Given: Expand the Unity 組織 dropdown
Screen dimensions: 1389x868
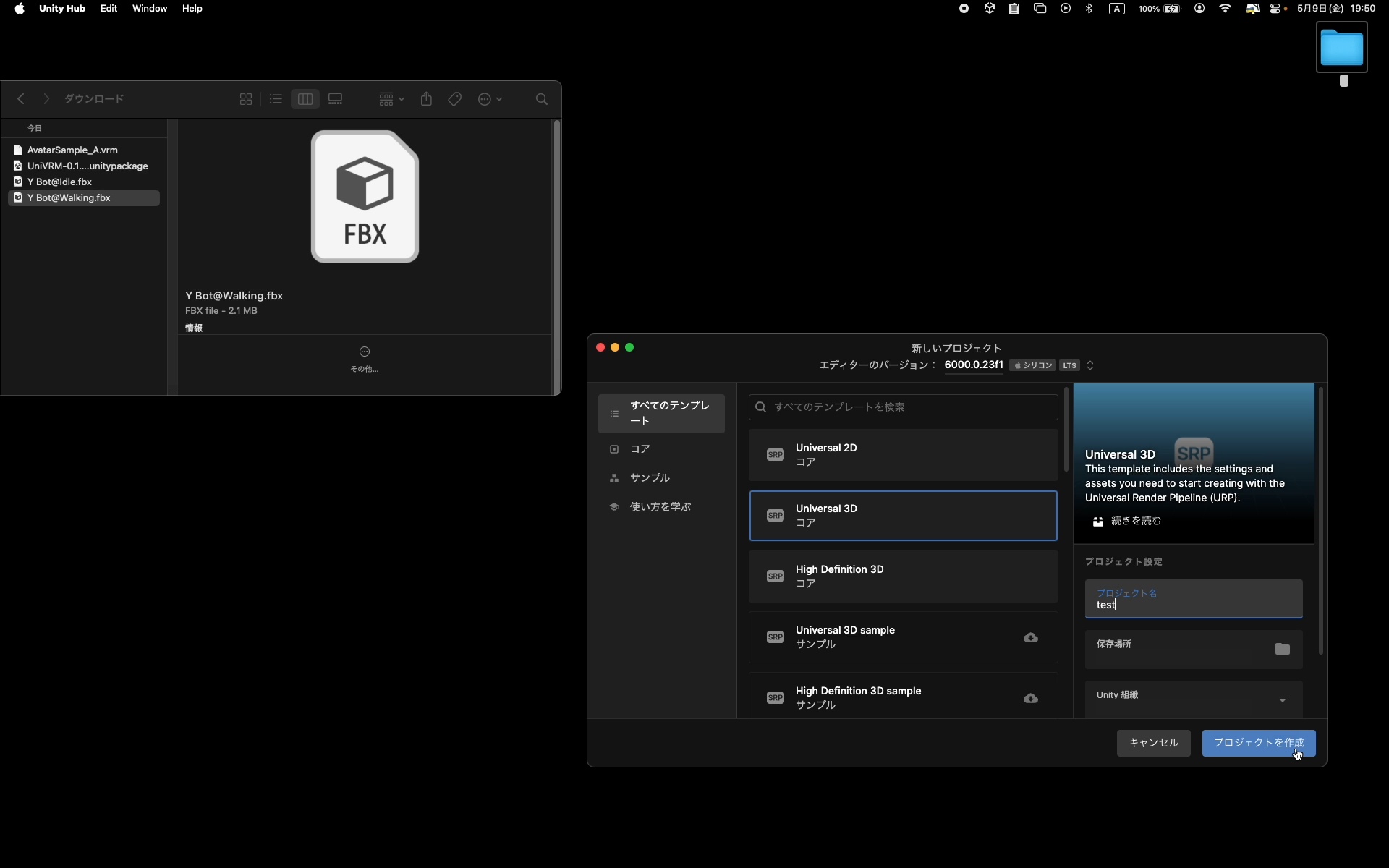Looking at the screenshot, I should coord(1282,700).
